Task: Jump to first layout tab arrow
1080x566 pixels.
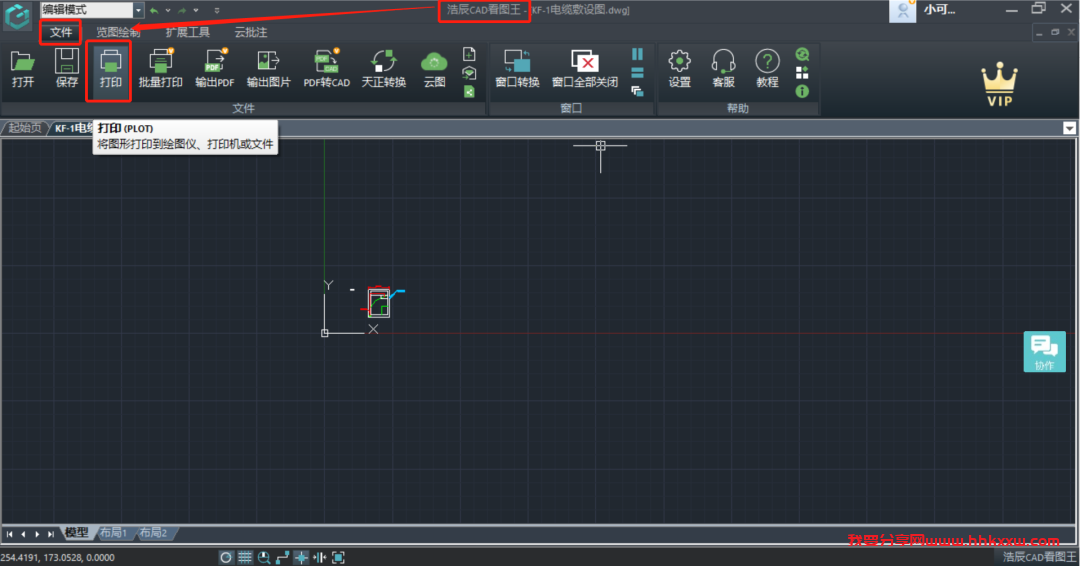Action: (x=10, y=534)
